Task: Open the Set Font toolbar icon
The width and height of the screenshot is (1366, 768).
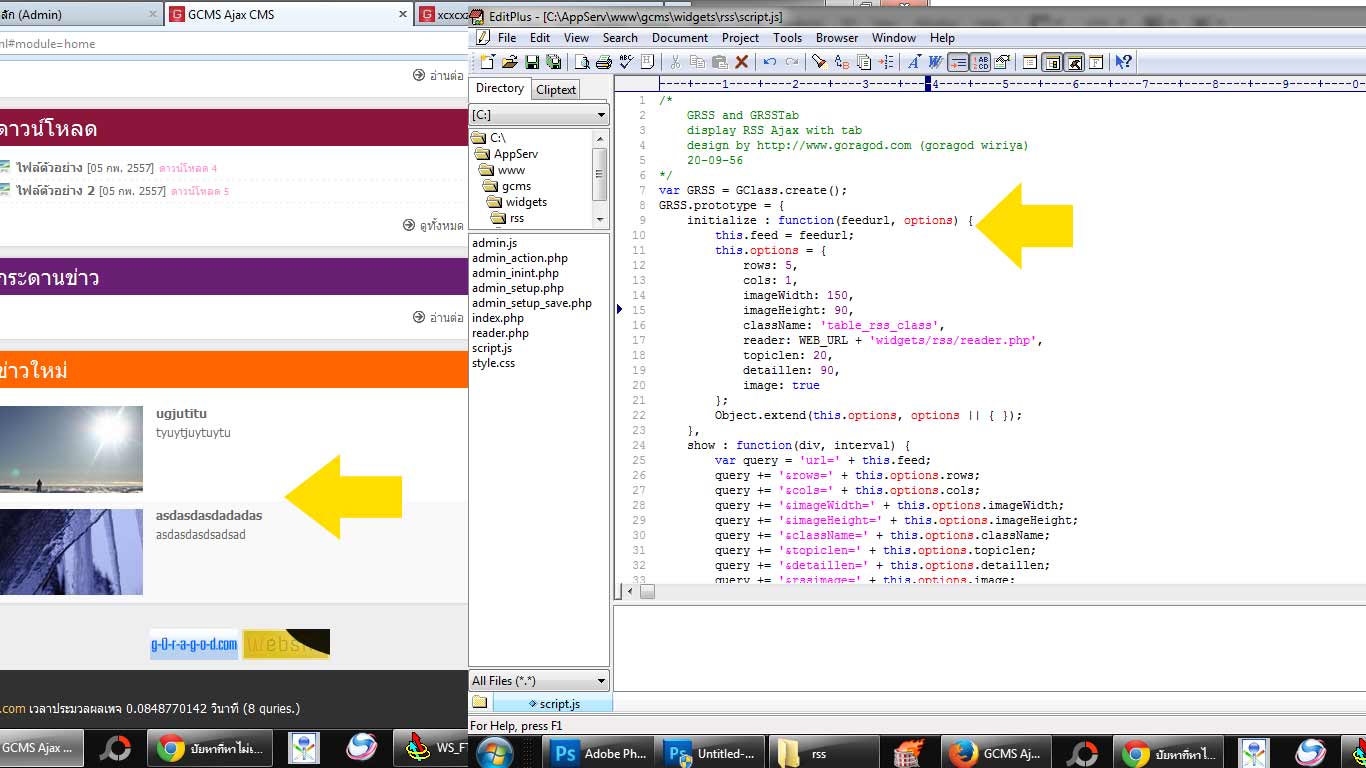Action: click(913, 62)
